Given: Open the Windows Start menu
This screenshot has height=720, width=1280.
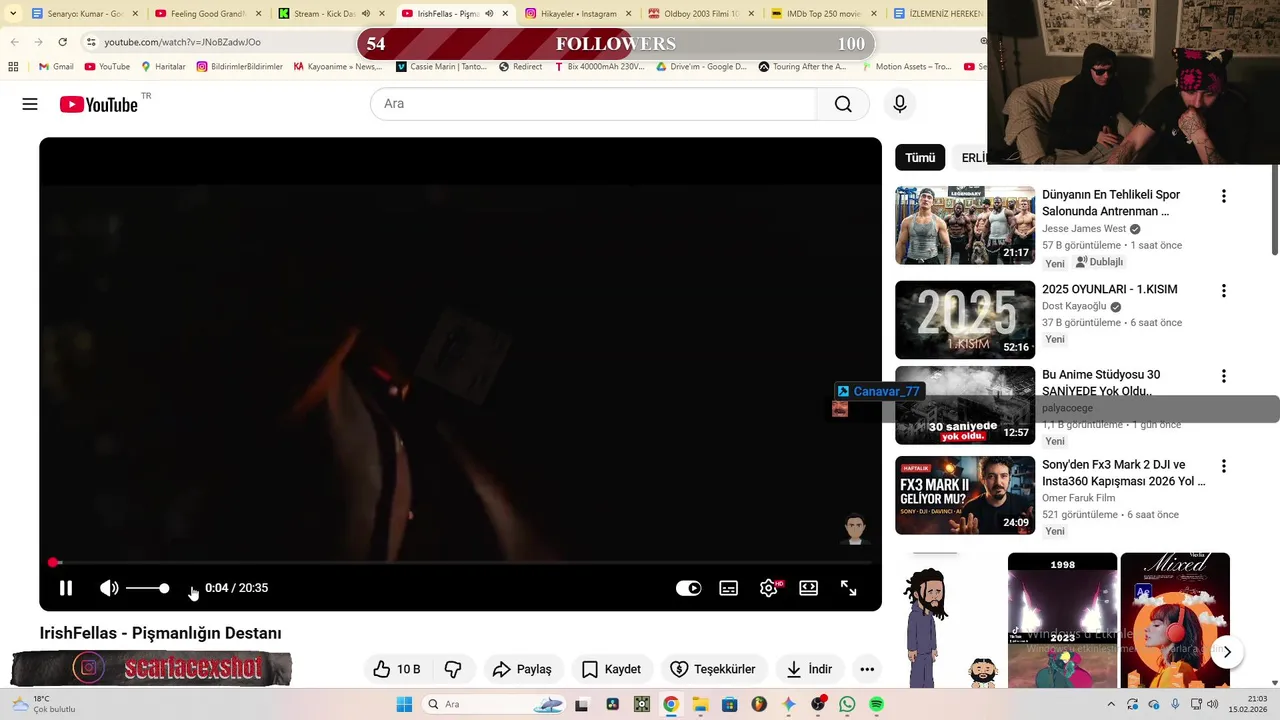Looking at the screenshot, I should coord(404,704).
